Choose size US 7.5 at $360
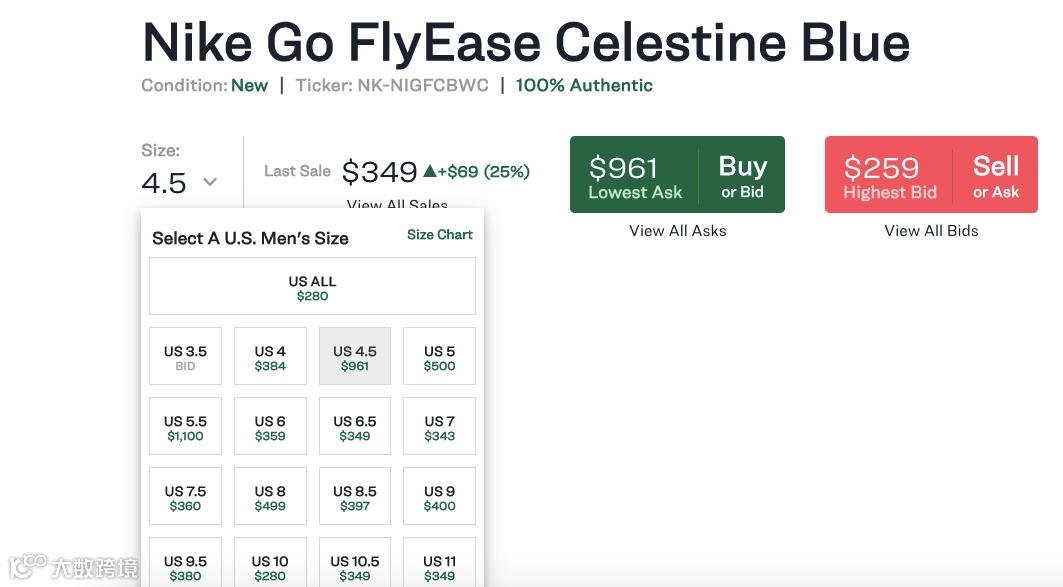Viewport: 1063px width, 587px height. pos(185,497)
